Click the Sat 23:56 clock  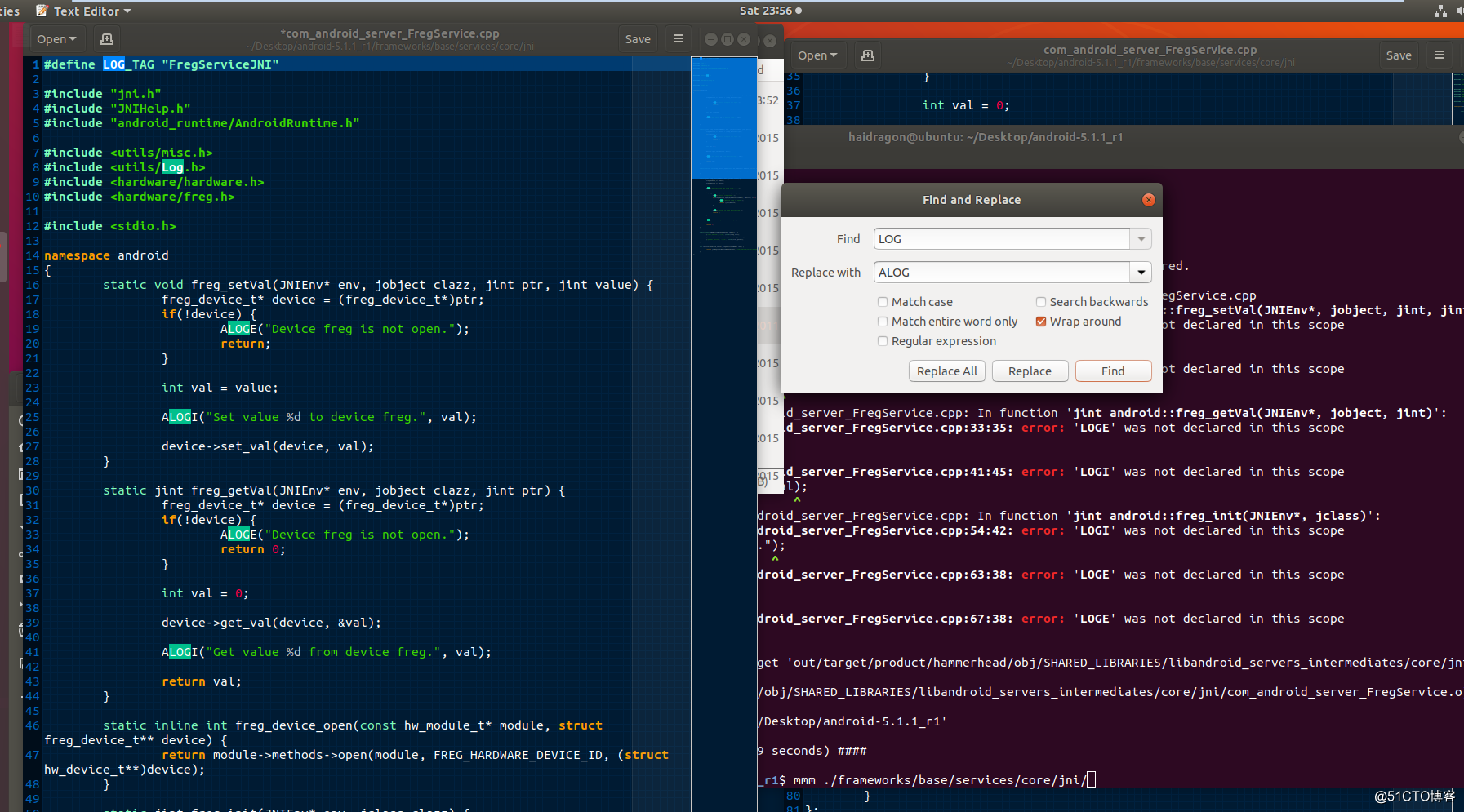click(770, 11)
